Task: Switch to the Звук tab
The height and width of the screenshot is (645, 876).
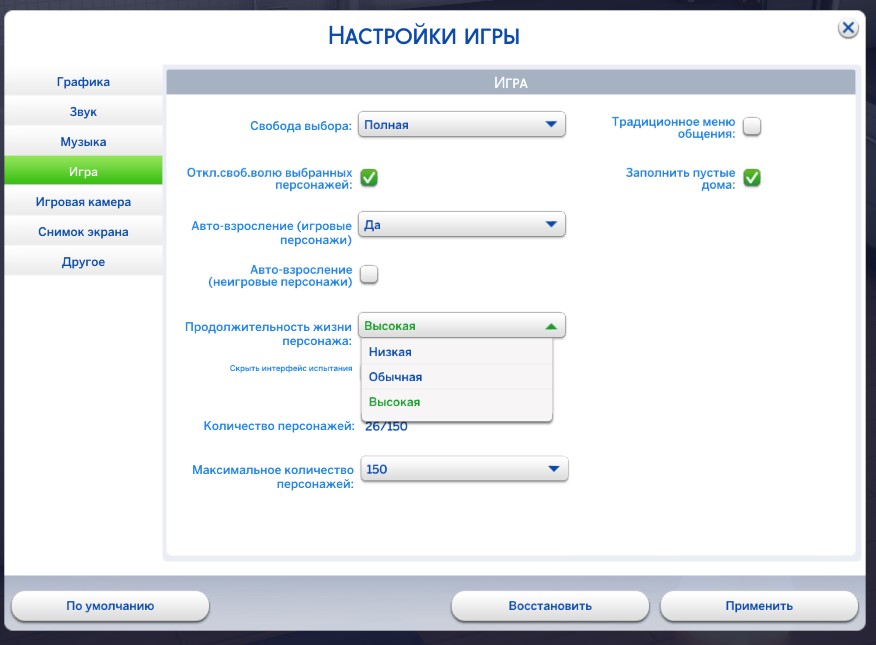Action: click(83, 112)
